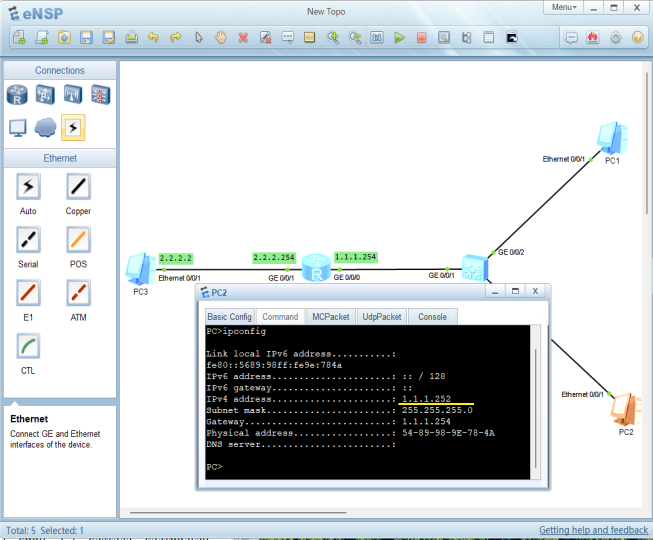Choose the Auto connection cable
Screen dimensions: 653x540
pyautogui.click(x=28, y=187)
